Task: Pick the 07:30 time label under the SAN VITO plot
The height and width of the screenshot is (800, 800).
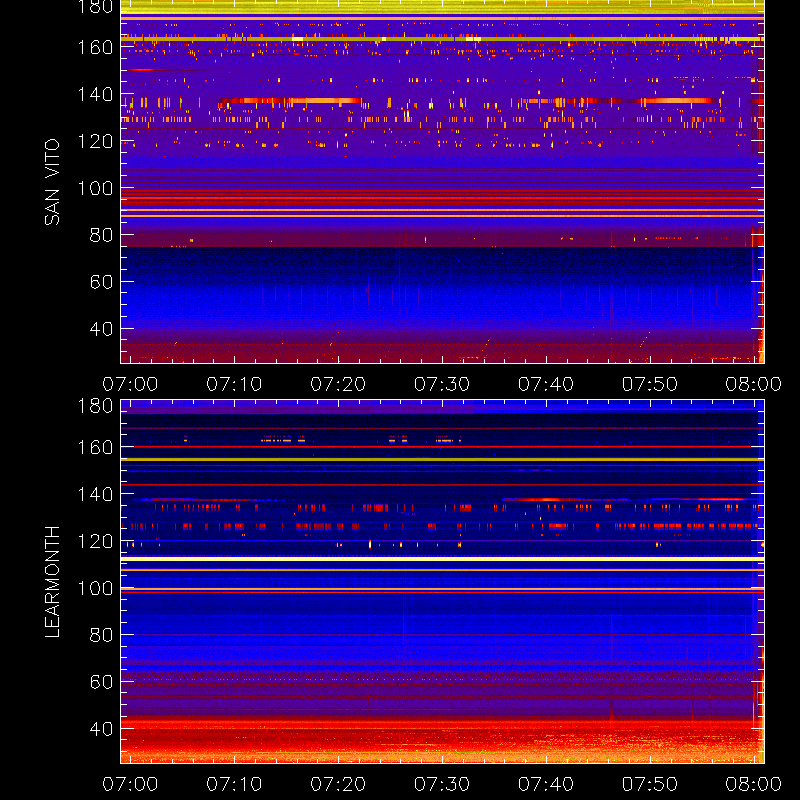Action: (x=442, y=384)
